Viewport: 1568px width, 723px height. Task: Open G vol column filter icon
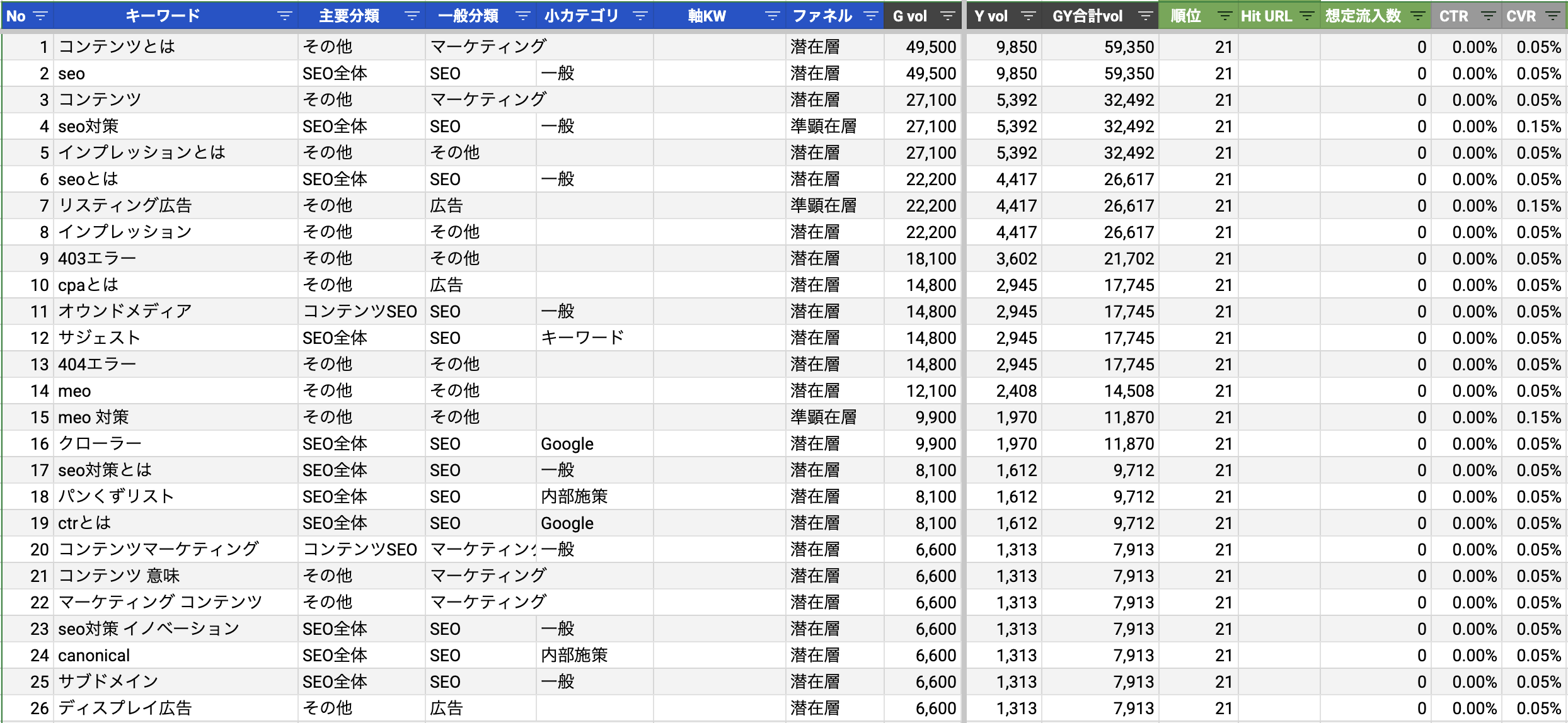(x=947, y=16)
